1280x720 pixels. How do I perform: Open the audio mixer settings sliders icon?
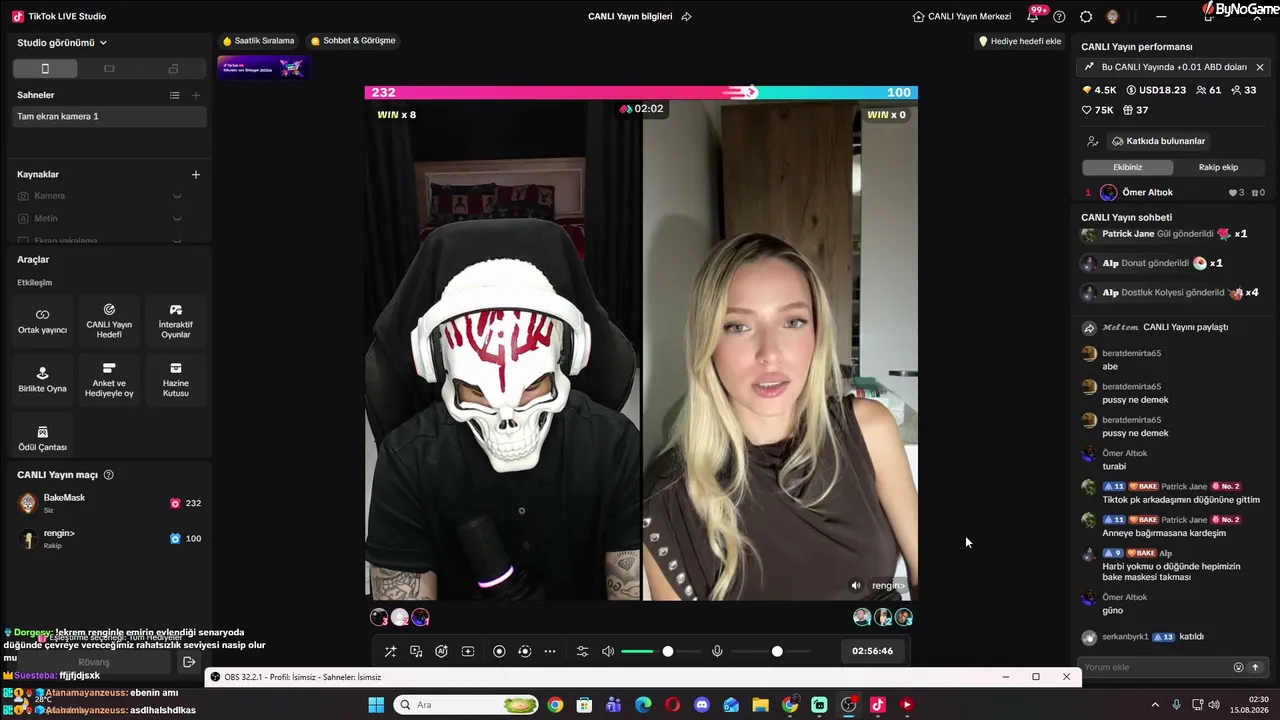click(x=583, y=651)
